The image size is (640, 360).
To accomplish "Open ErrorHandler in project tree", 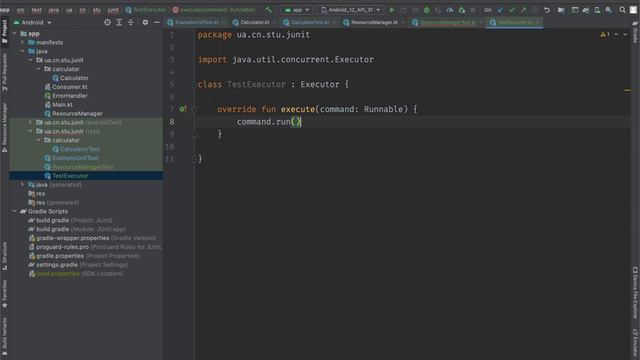I will pos(66,96).
